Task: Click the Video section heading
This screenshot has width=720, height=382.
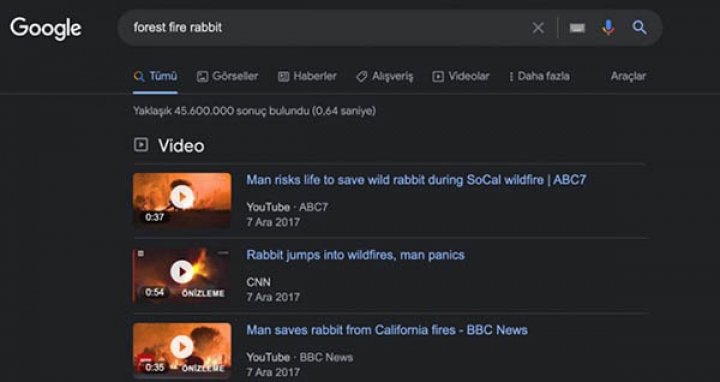Action: click(181, 146)
